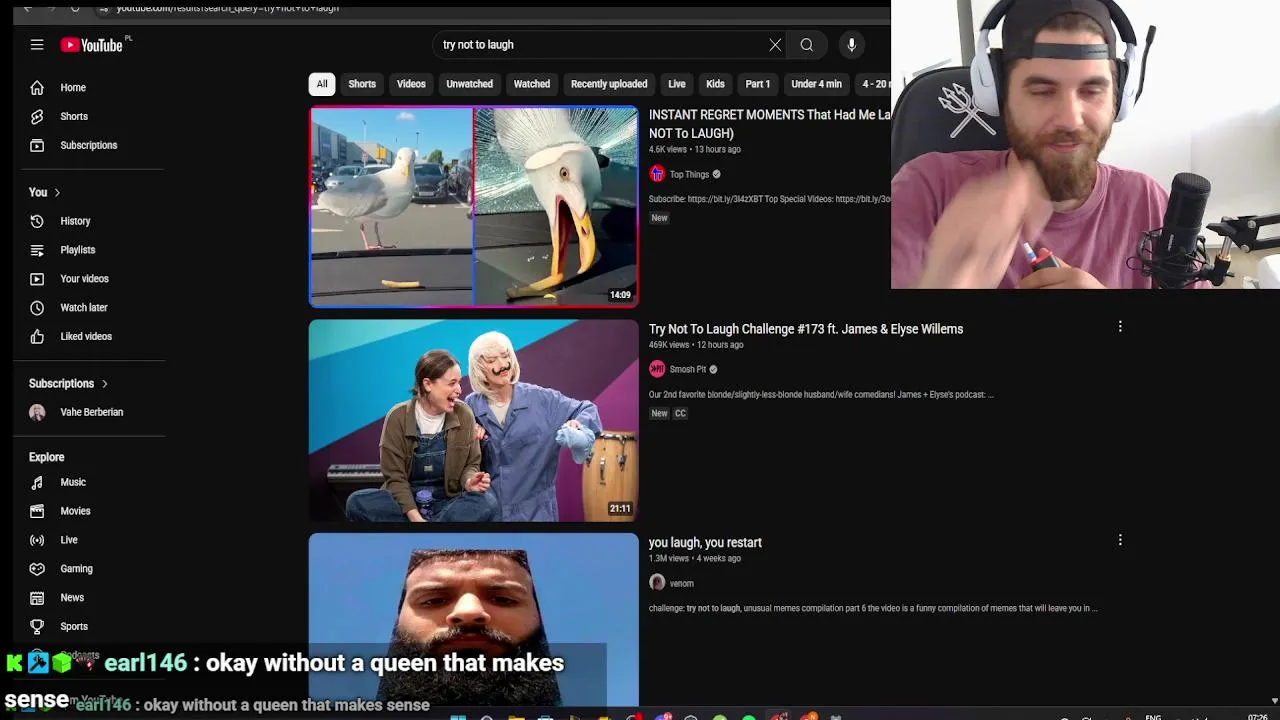Viewport: 1280px width, 720px height.
Task: Open Shorts from the sidebar icon
Action: (37, 117)
